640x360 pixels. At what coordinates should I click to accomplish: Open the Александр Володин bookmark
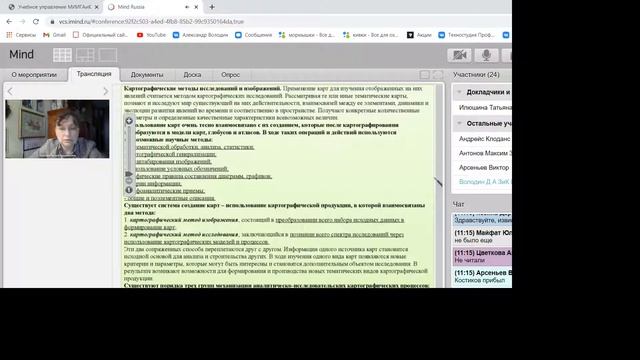coord(200,35)
